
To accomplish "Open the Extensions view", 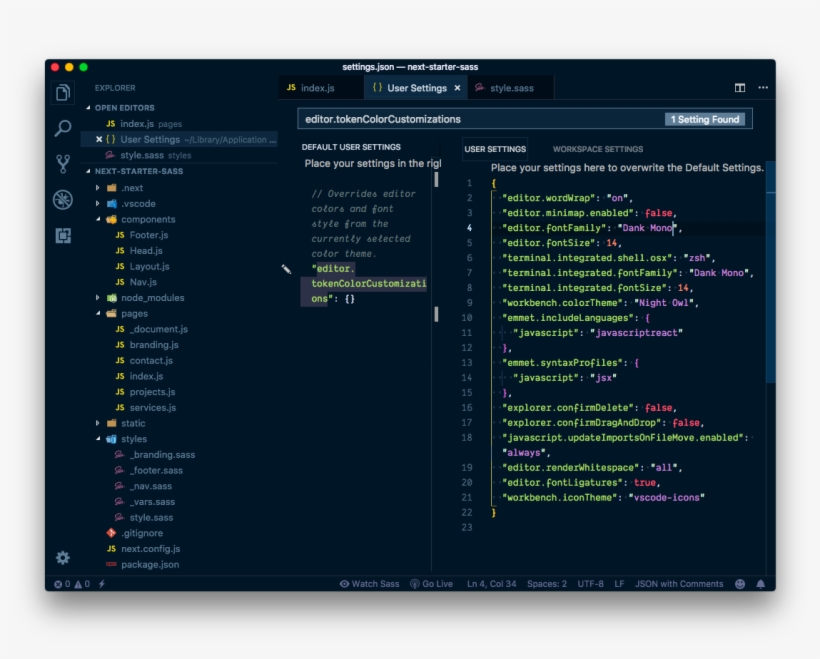I will (x=62, y=234).
